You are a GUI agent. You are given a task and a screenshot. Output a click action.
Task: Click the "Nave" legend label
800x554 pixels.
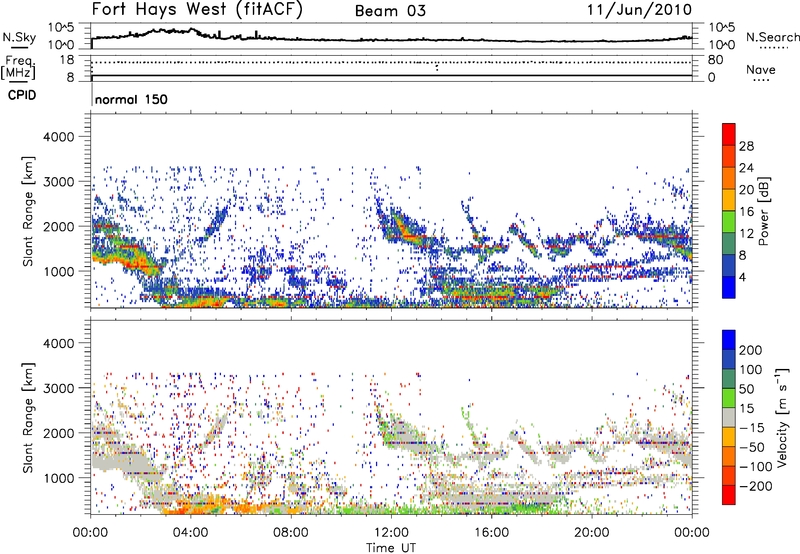point(760,69)
